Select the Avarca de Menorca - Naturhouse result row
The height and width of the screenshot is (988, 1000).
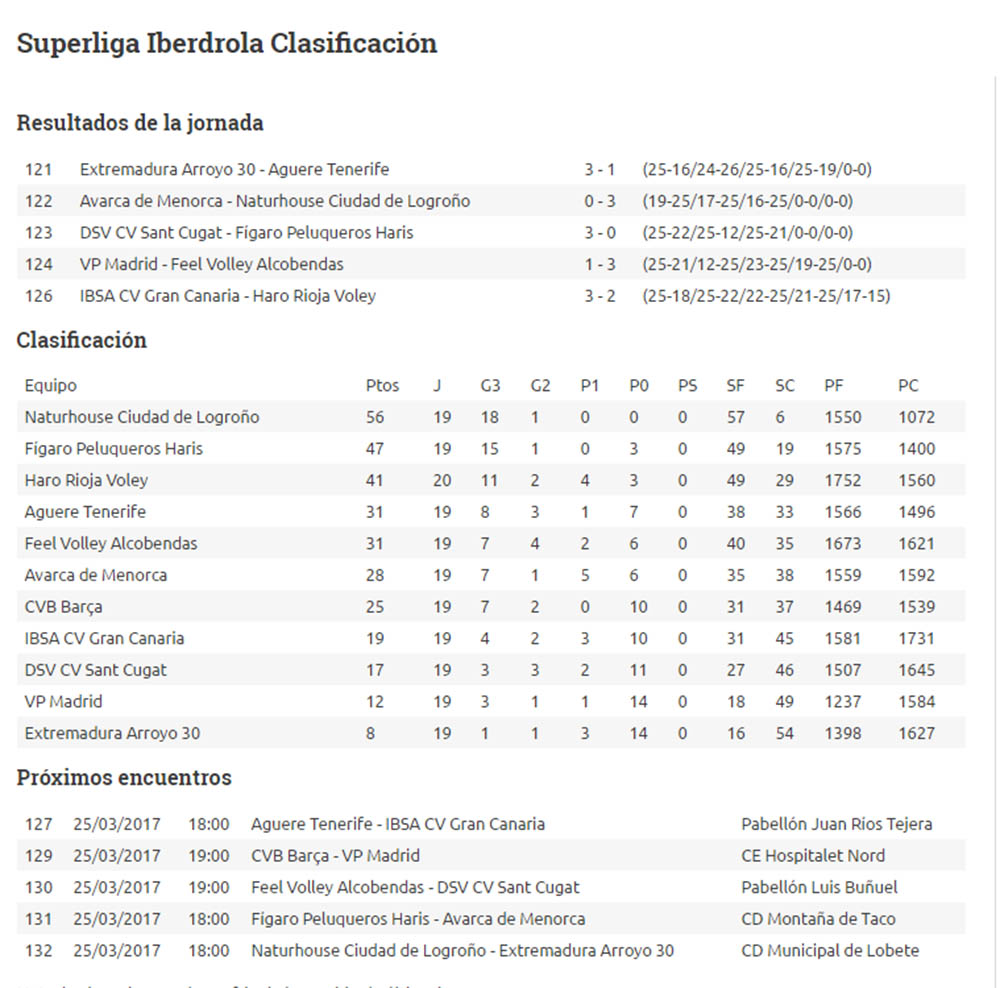[274, 201]
